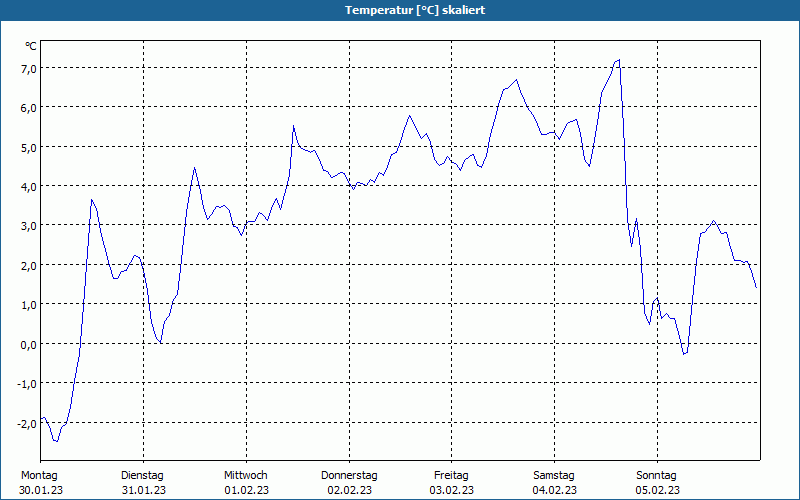The height and width of the screenshot is (500, 800).
Task: Click the date 30.01.23
Action: (41, 490)
